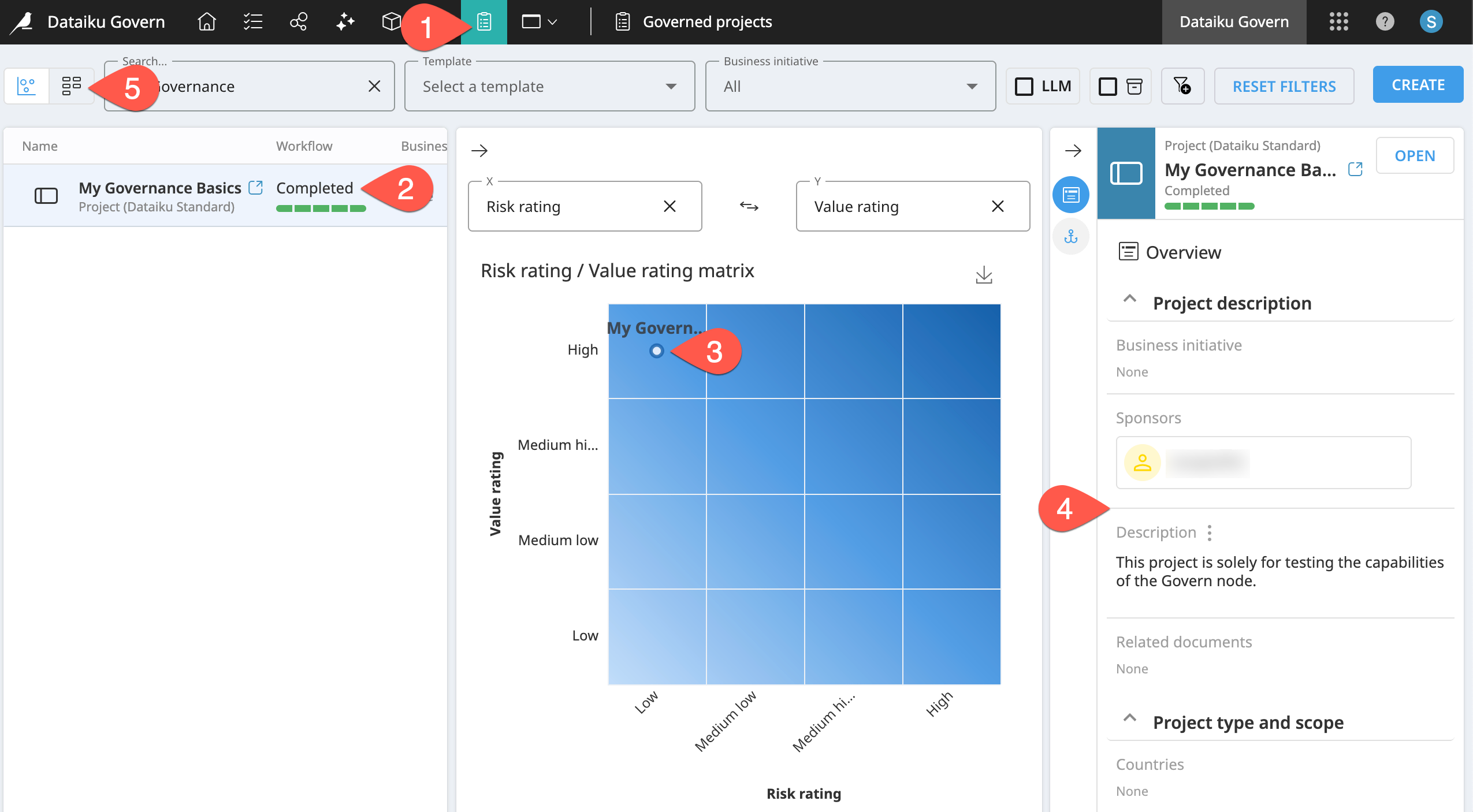Collapse the right details panel arrow
1473x812 pixels.
click(x=1073, y=151)
